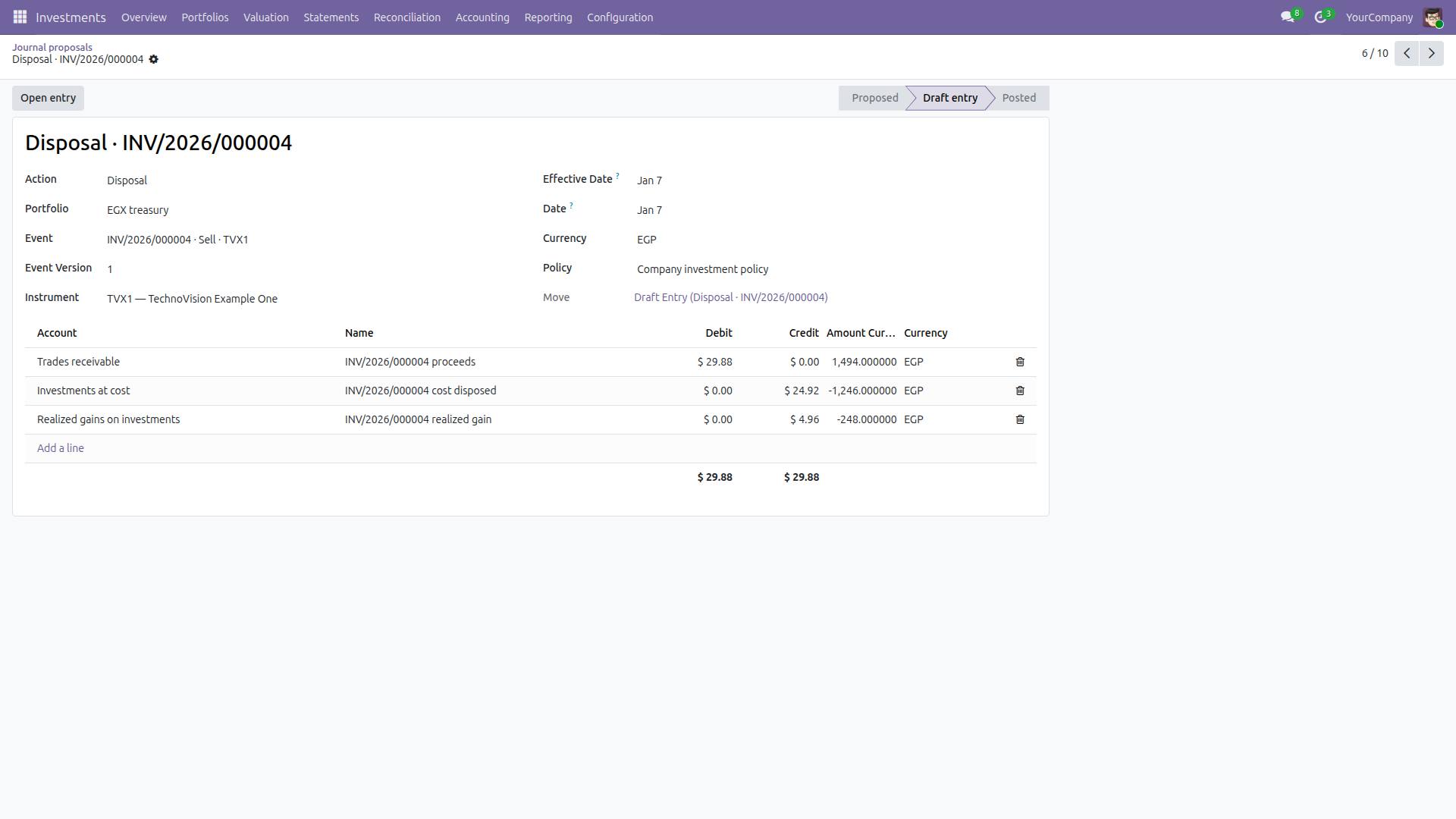This screenshot has width=1456, height=819.
Task: Delete the Realized gains on investments line
Action: pyautogui.click(x=1020, y=419)
